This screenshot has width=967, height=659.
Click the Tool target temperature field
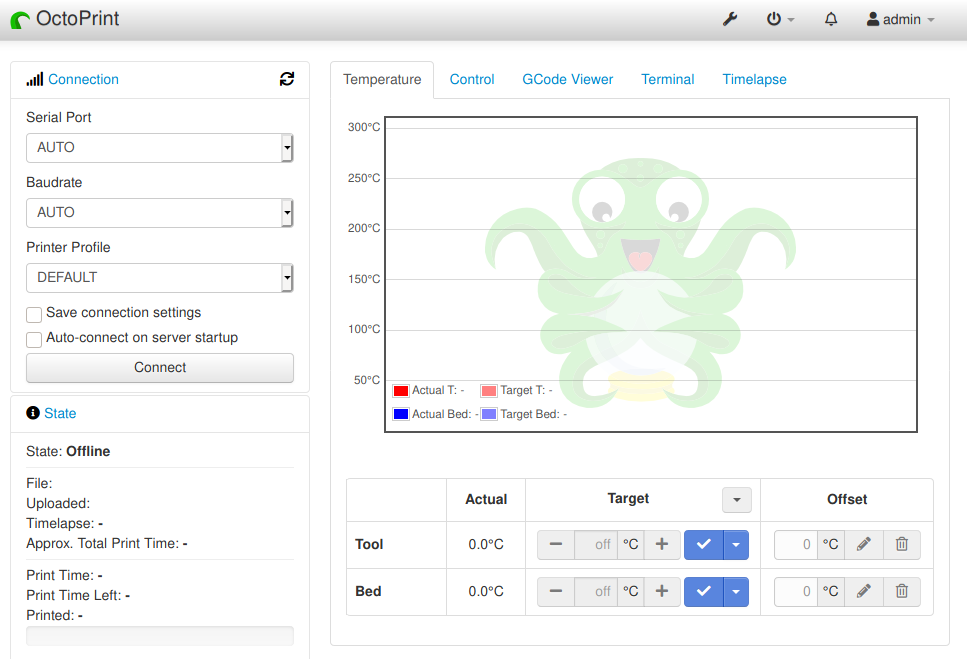point(596,544)
